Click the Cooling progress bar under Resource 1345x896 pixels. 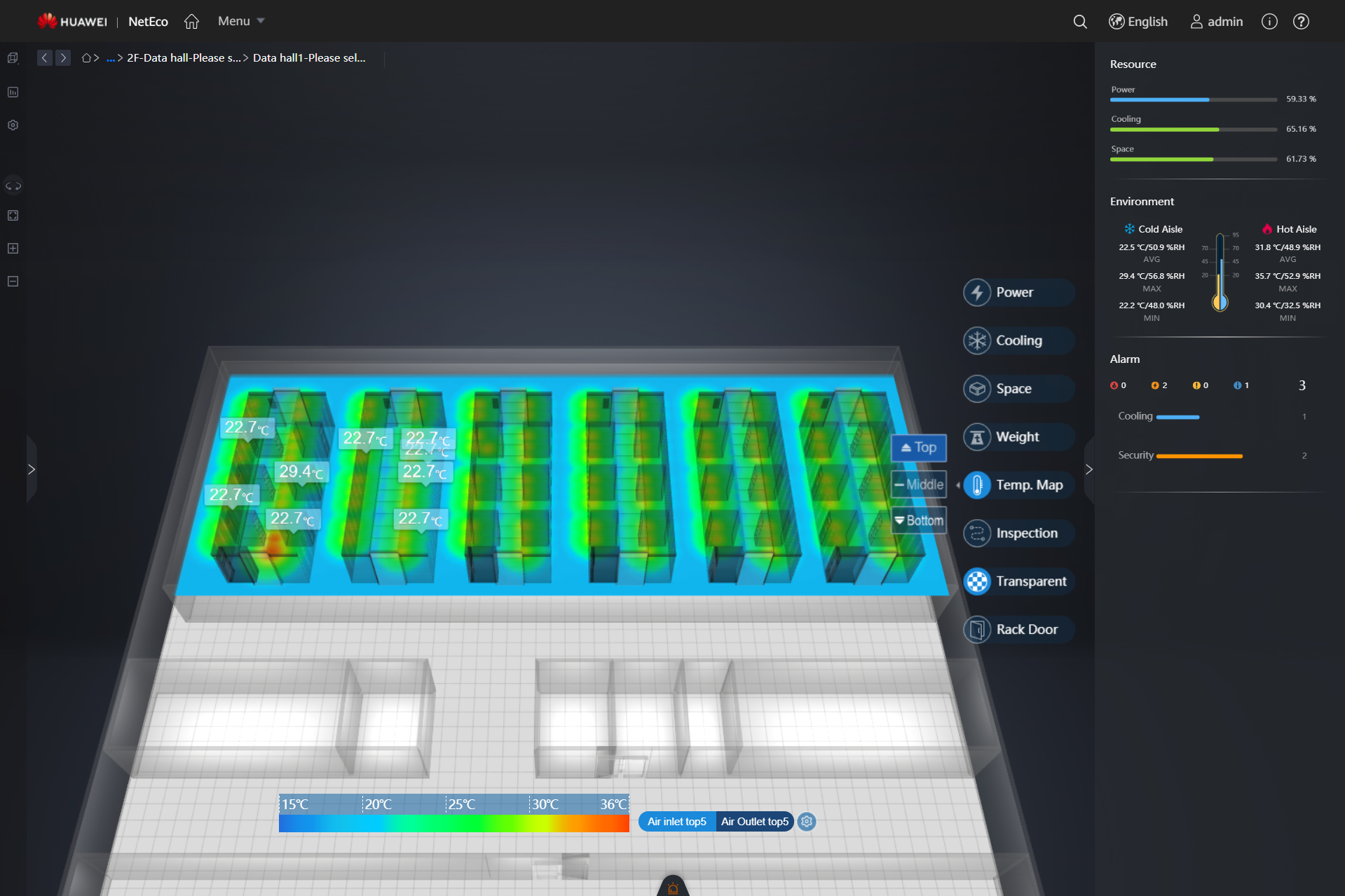pos(1192,130)
